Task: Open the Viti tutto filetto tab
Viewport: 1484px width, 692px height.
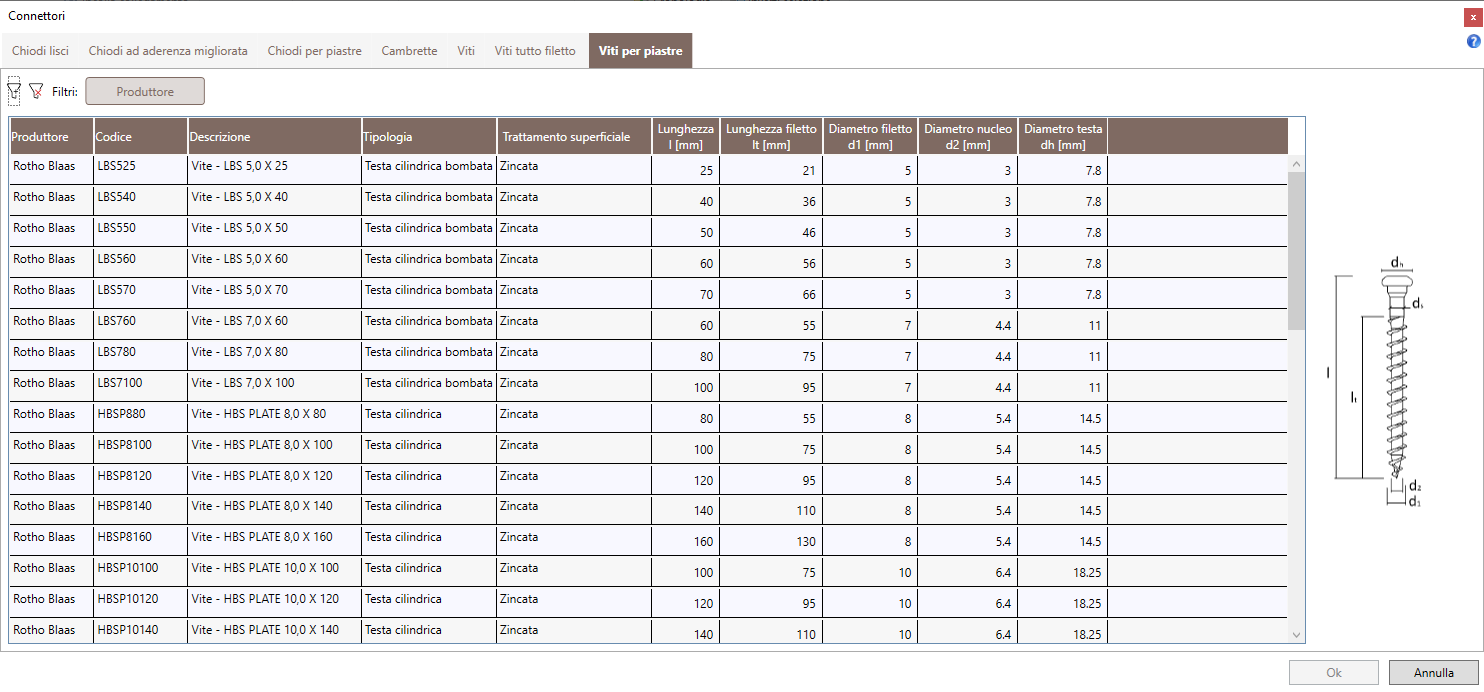Action: coord(535,50)
